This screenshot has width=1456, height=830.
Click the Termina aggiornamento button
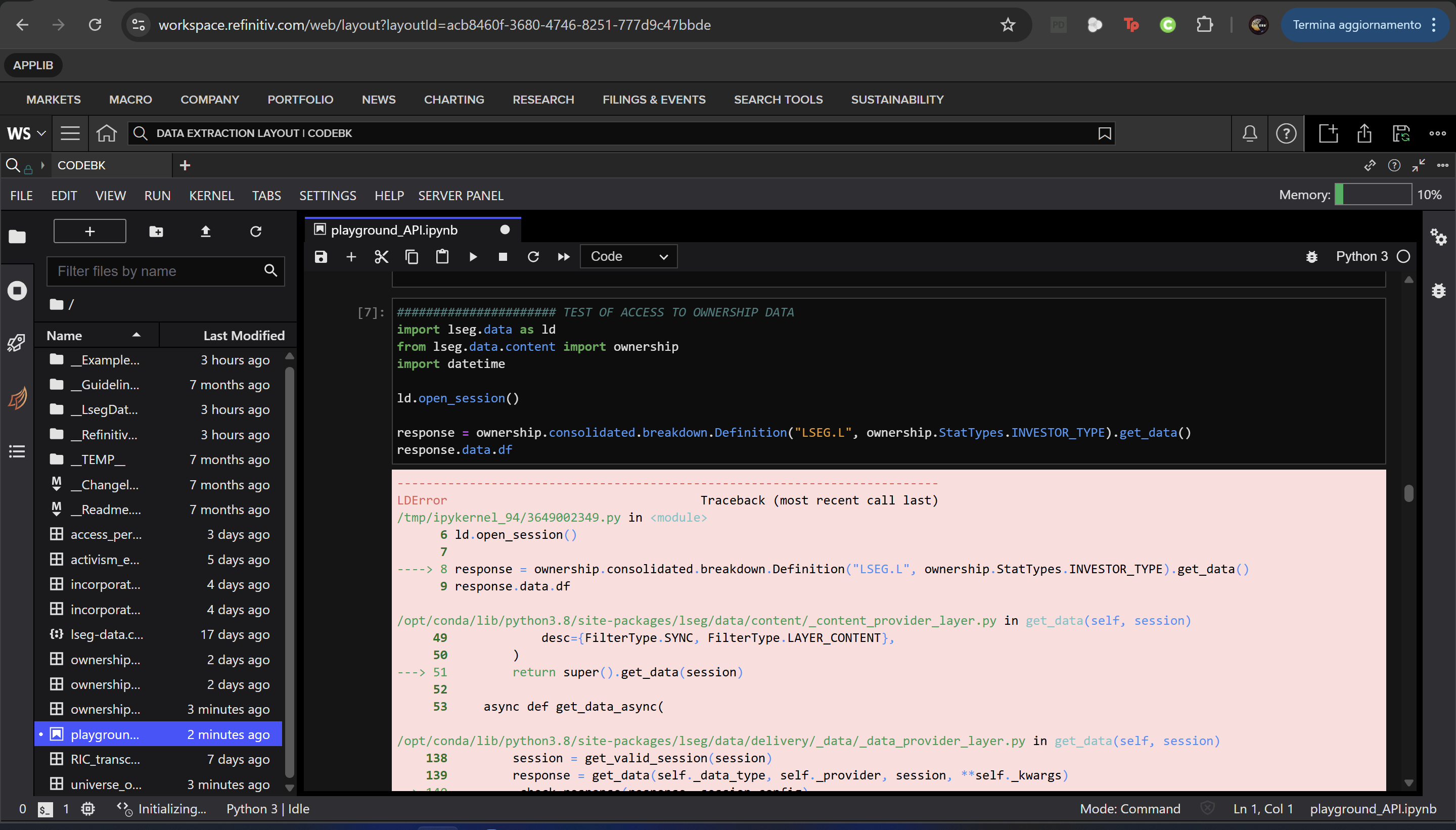pyautogui.click(x=1357, y=24)
